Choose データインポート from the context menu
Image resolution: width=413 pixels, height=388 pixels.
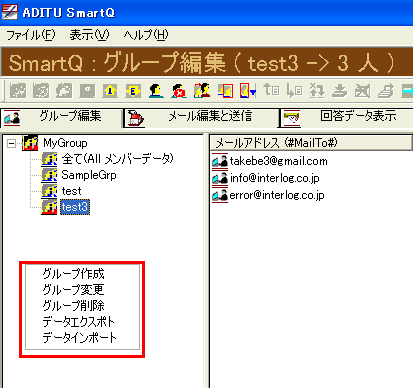[x=79, y=338]
